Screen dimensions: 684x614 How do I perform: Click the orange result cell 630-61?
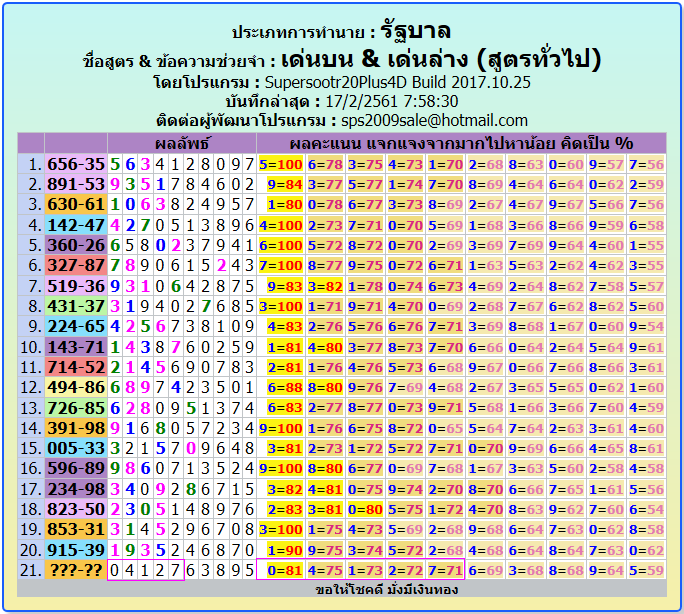click(76, 204)
